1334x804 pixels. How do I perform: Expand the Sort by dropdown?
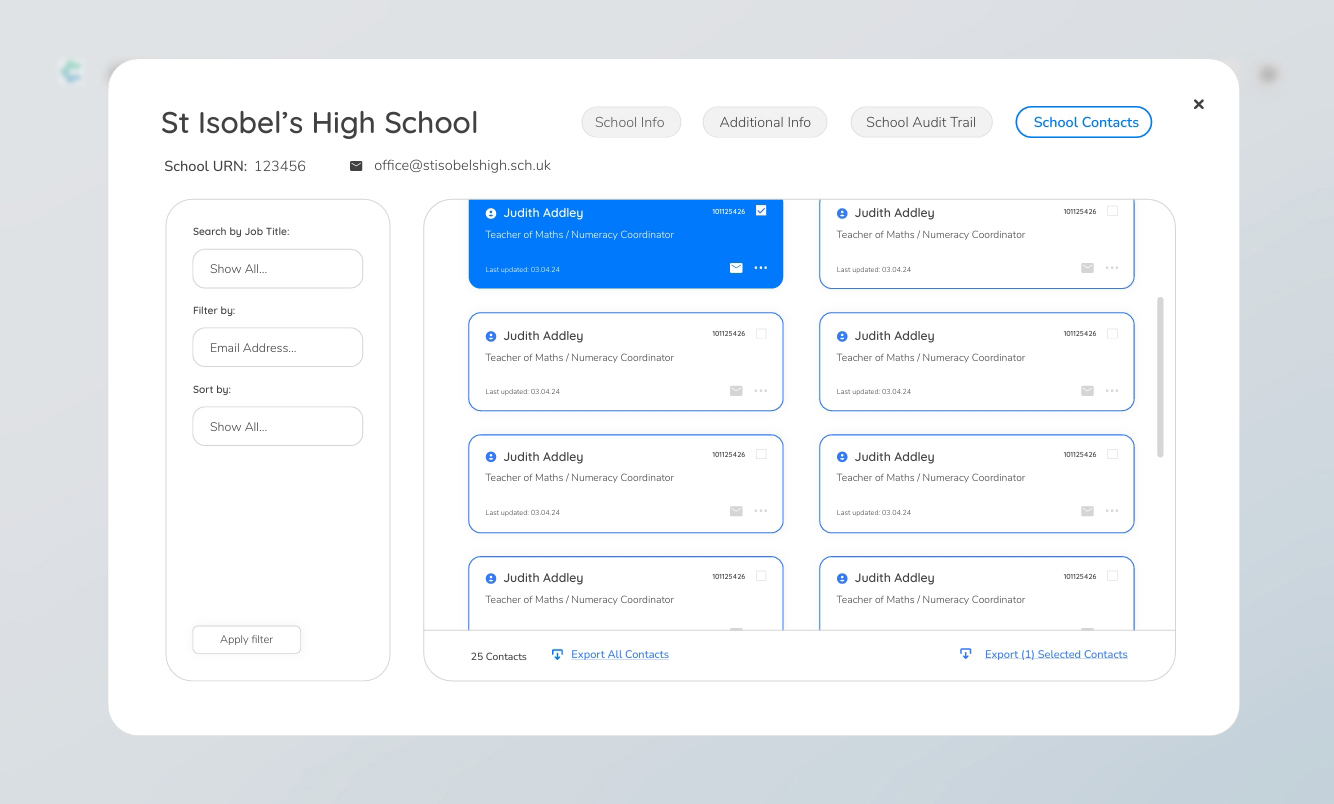277,427
